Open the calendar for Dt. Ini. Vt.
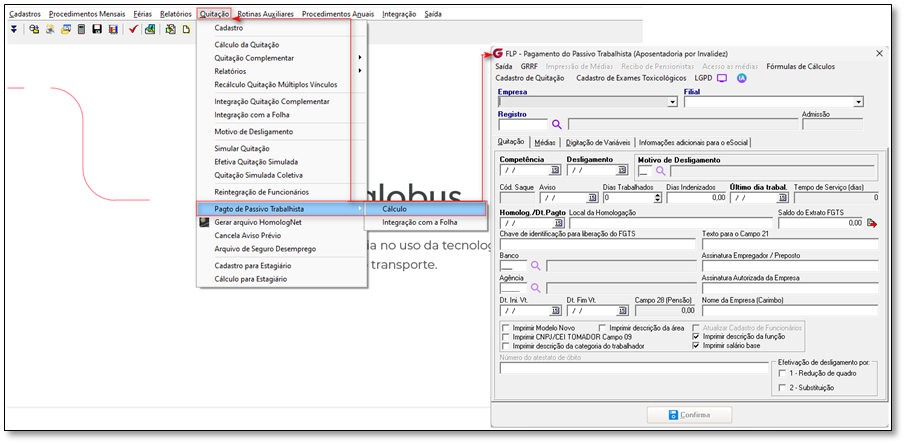The image size is (905, 444). (555, 311)
